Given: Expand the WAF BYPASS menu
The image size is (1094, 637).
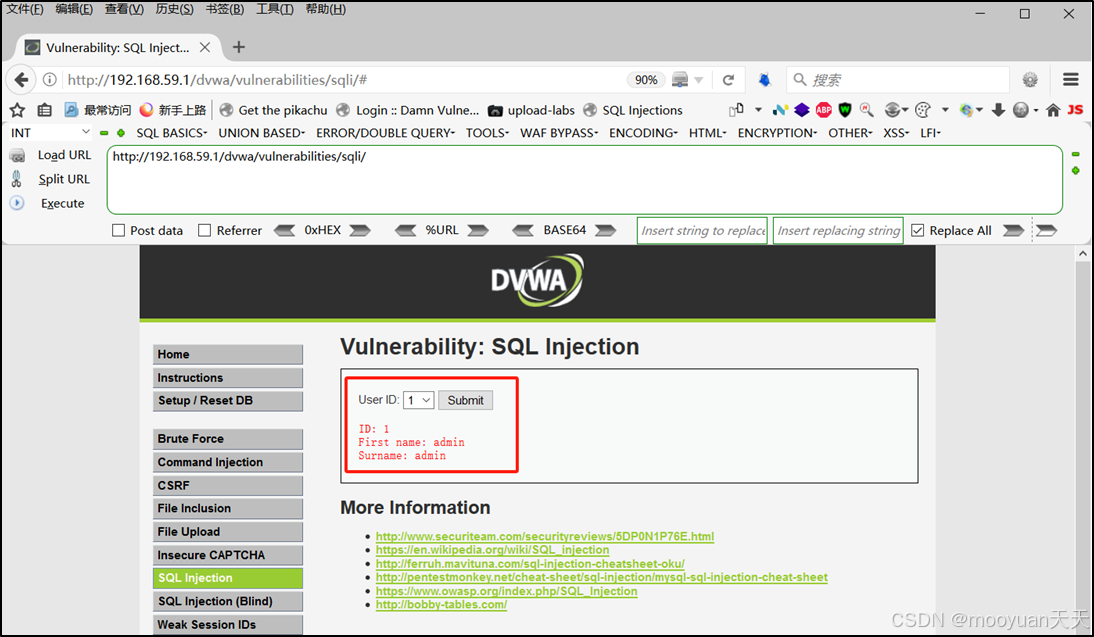Looking at the screenshot, I should (559, 133).
